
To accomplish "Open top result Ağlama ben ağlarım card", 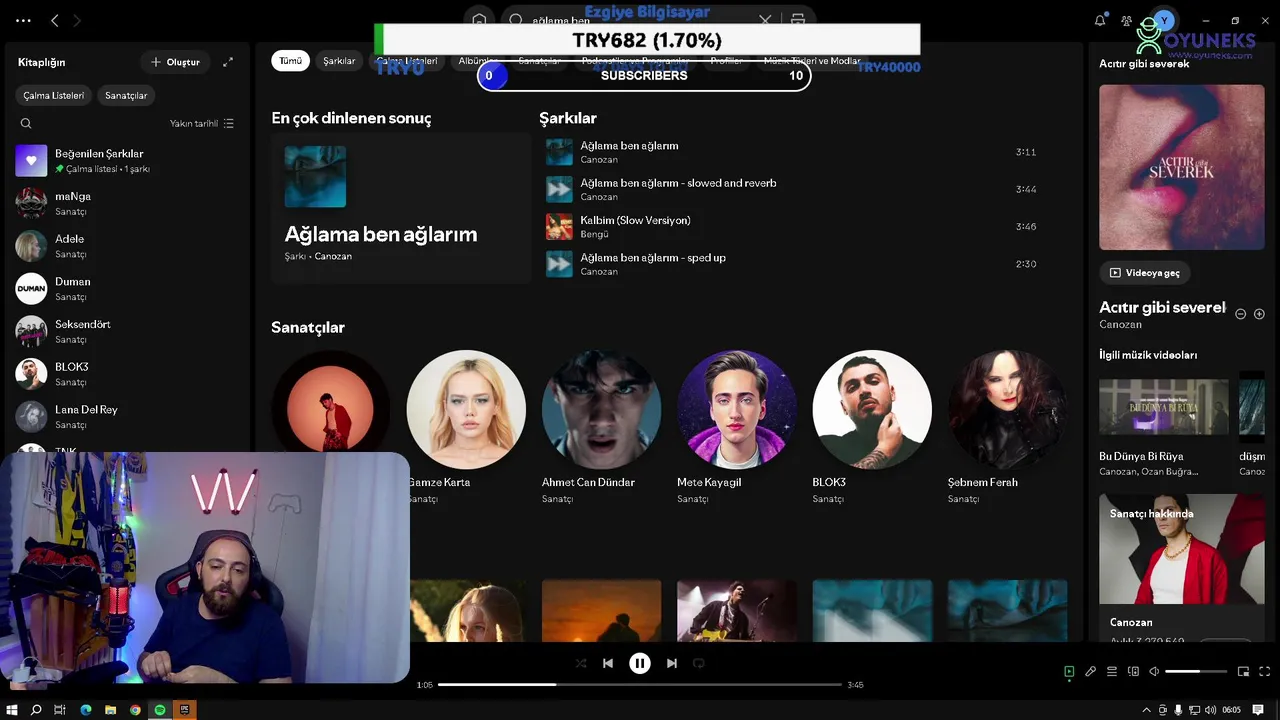I will pyautogui.click(x=401, y=208).
